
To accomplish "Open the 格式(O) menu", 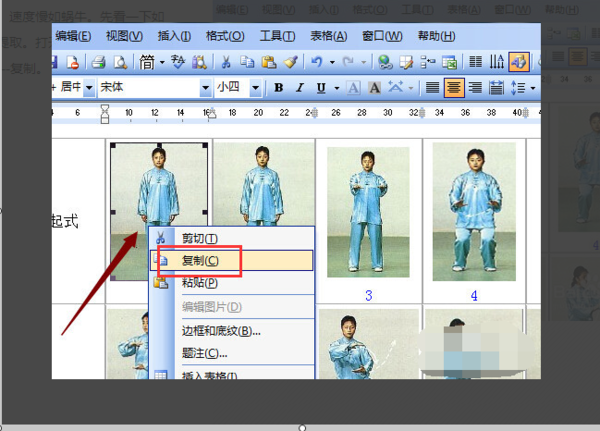I will coord(225,36).
